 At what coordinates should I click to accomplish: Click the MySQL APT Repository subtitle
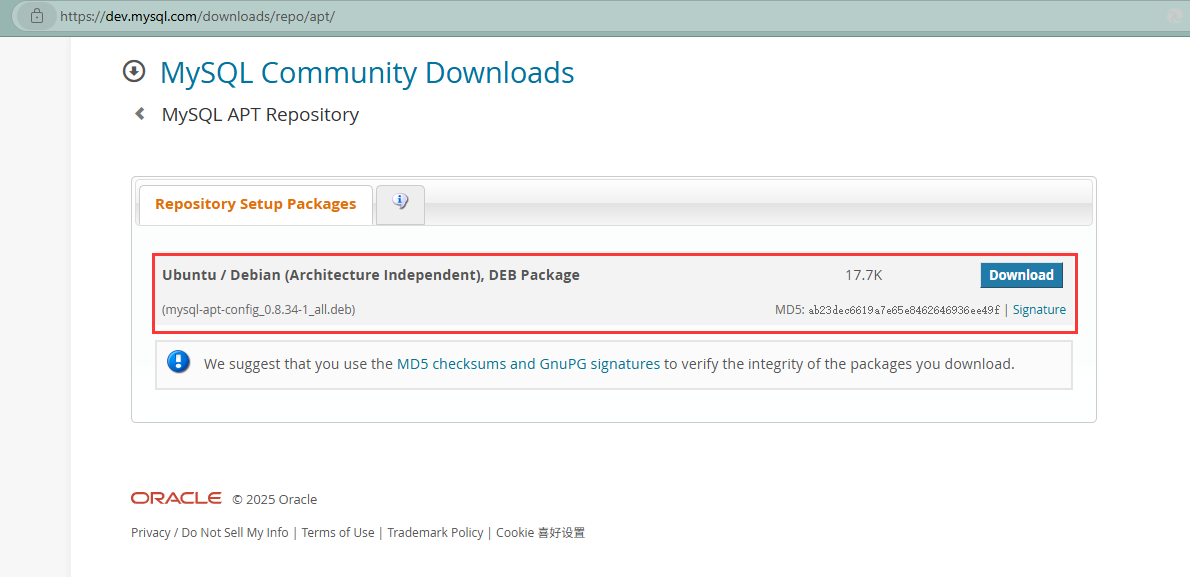click(260, 115)
